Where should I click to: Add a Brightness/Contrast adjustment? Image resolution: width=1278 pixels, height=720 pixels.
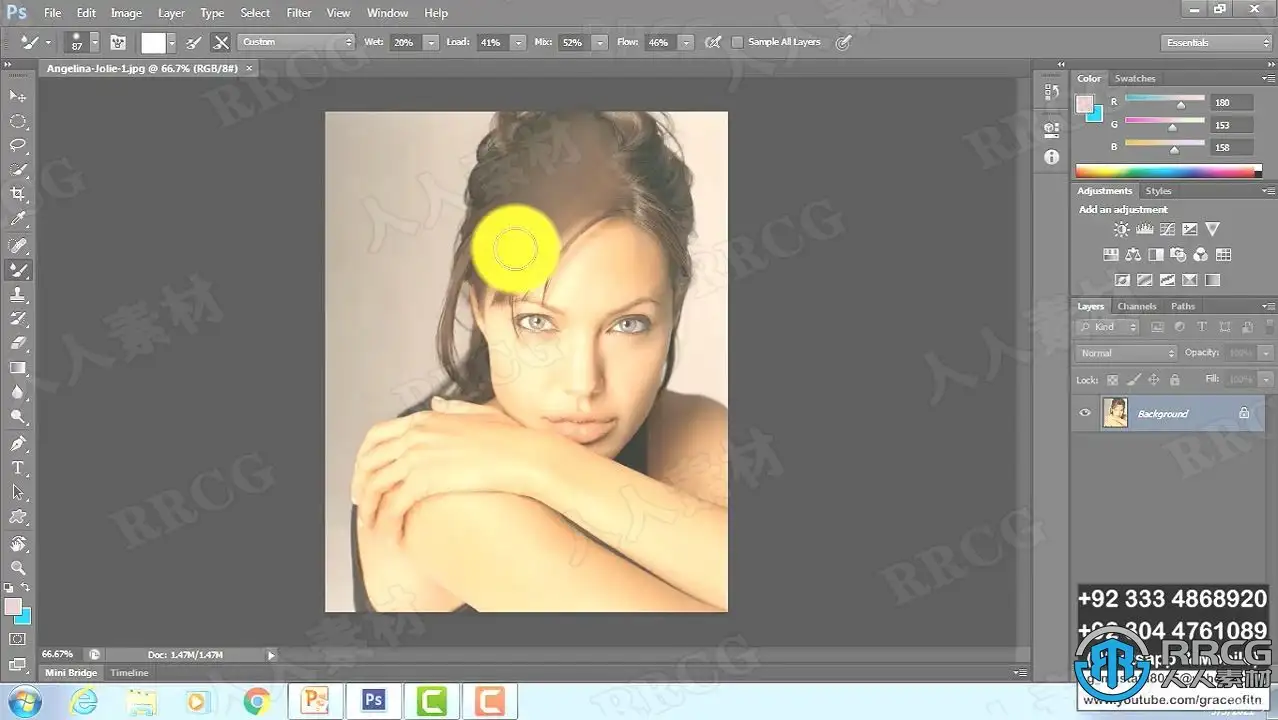[1121, 229]
